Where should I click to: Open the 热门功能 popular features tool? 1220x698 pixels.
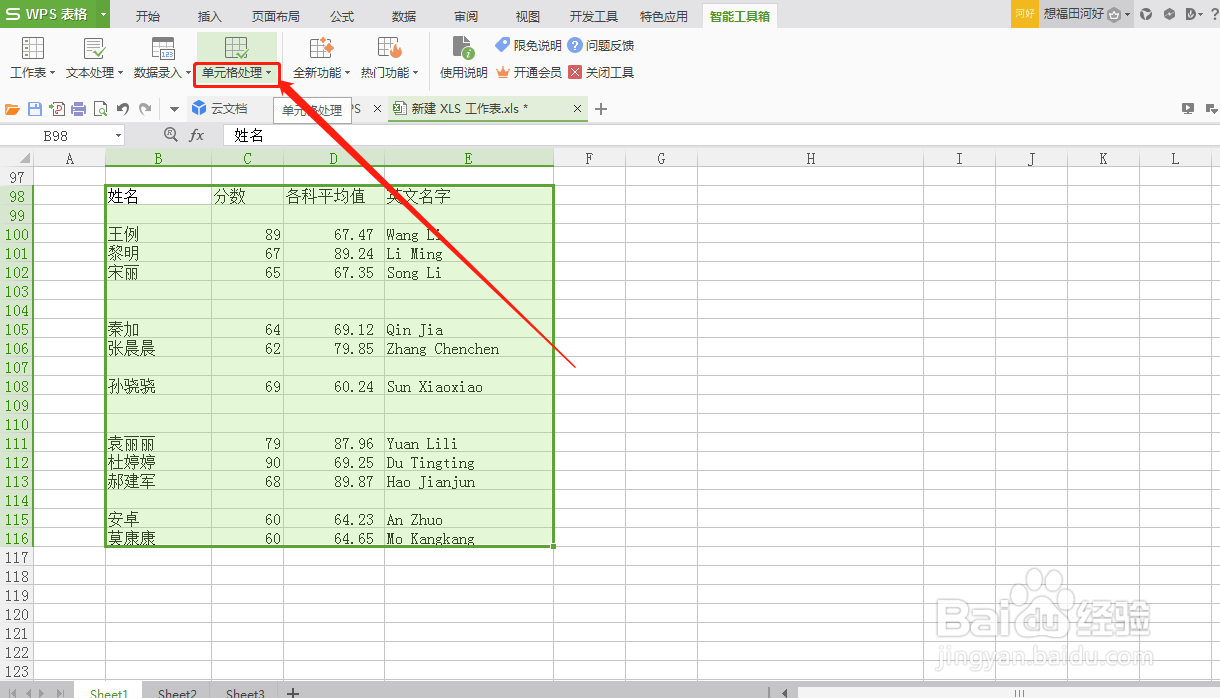click(390, 59)
